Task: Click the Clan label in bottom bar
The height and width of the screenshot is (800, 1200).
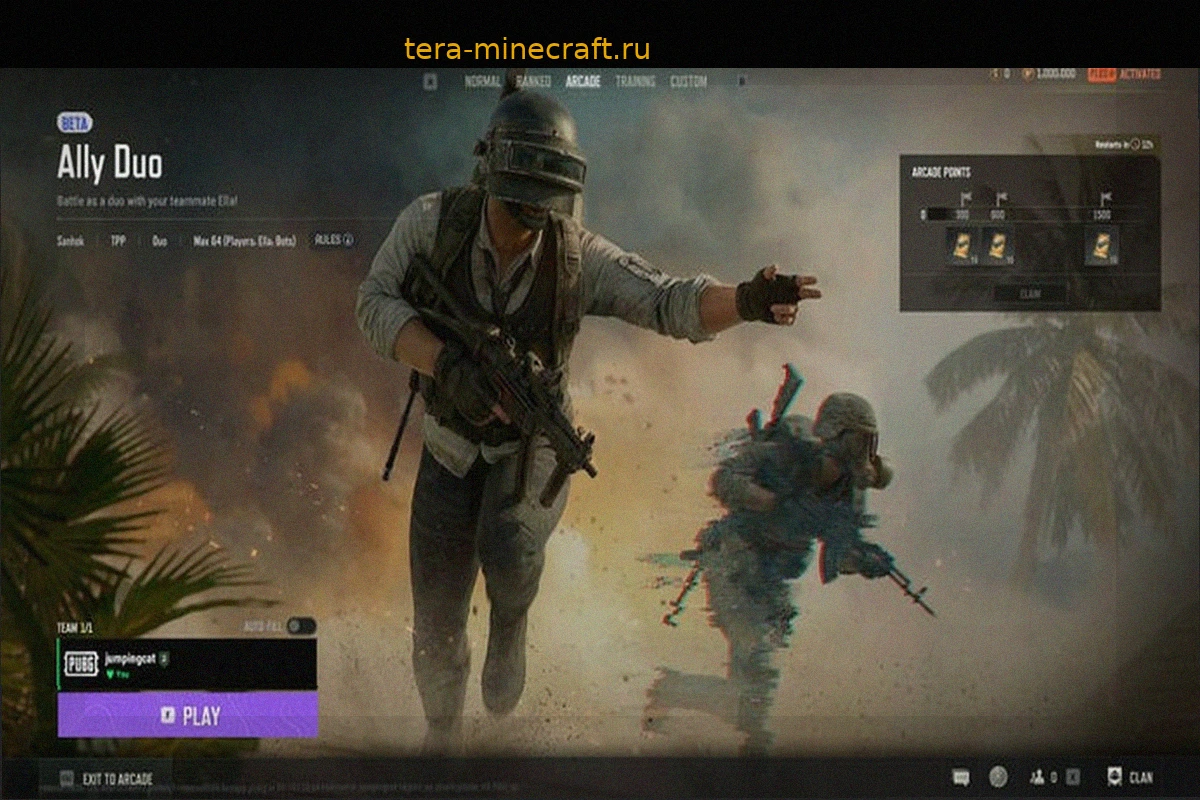Action: click(1141, 777)
